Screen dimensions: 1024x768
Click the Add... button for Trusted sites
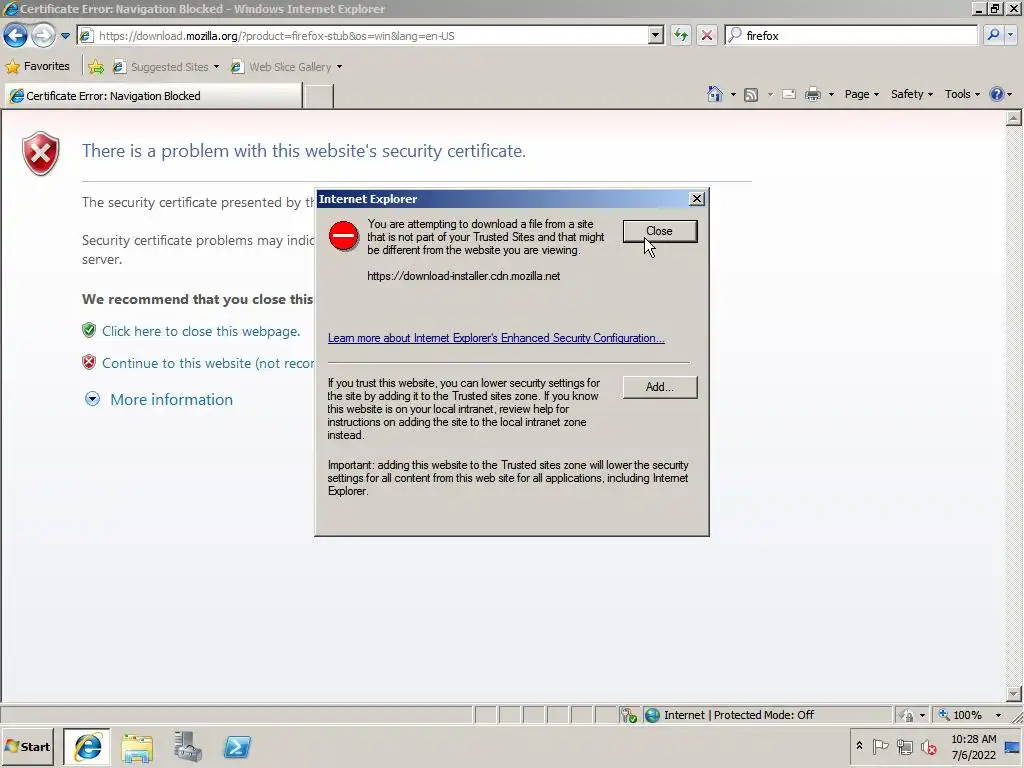tap(660, 387)
